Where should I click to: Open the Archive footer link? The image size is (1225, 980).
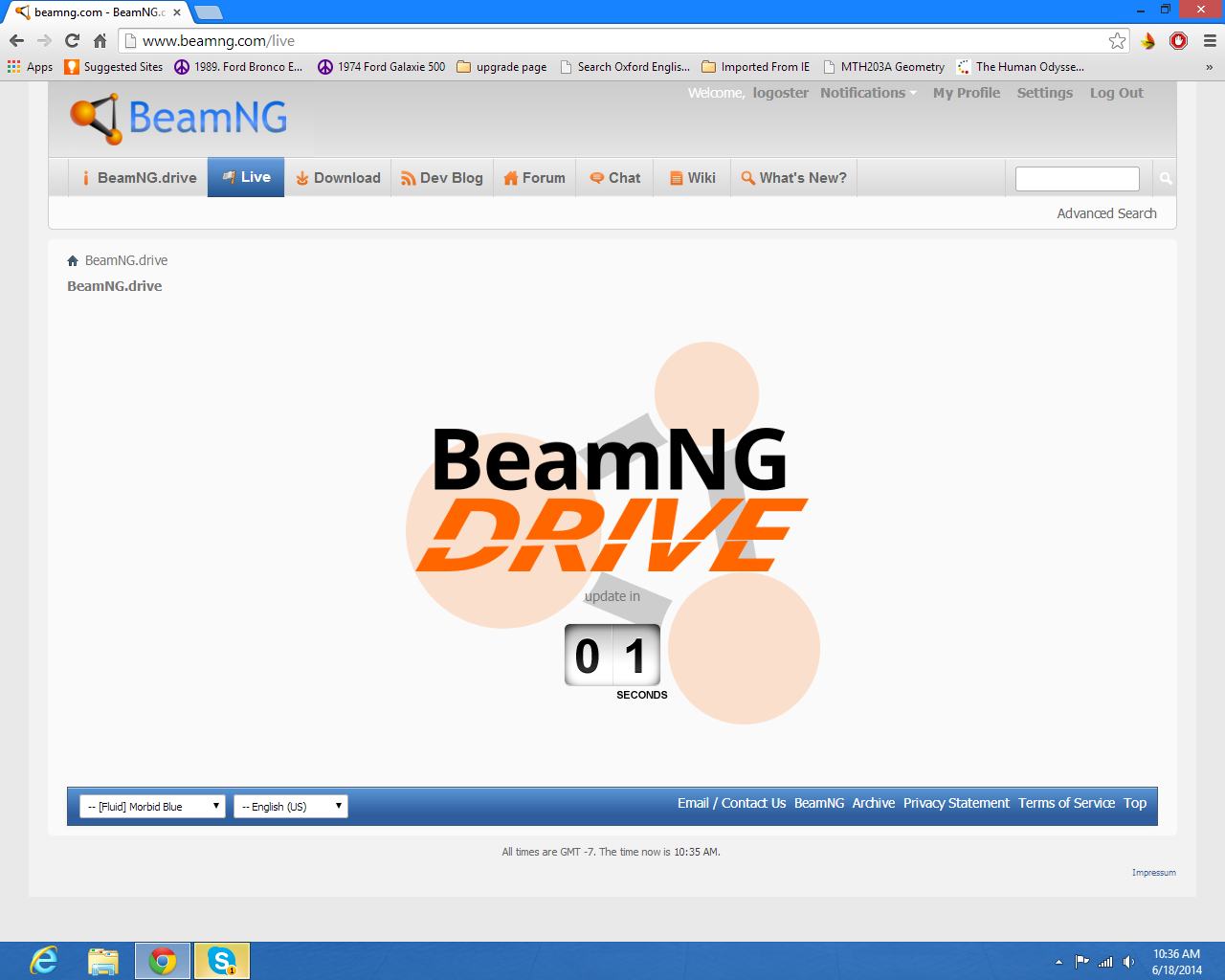[874, 803]
